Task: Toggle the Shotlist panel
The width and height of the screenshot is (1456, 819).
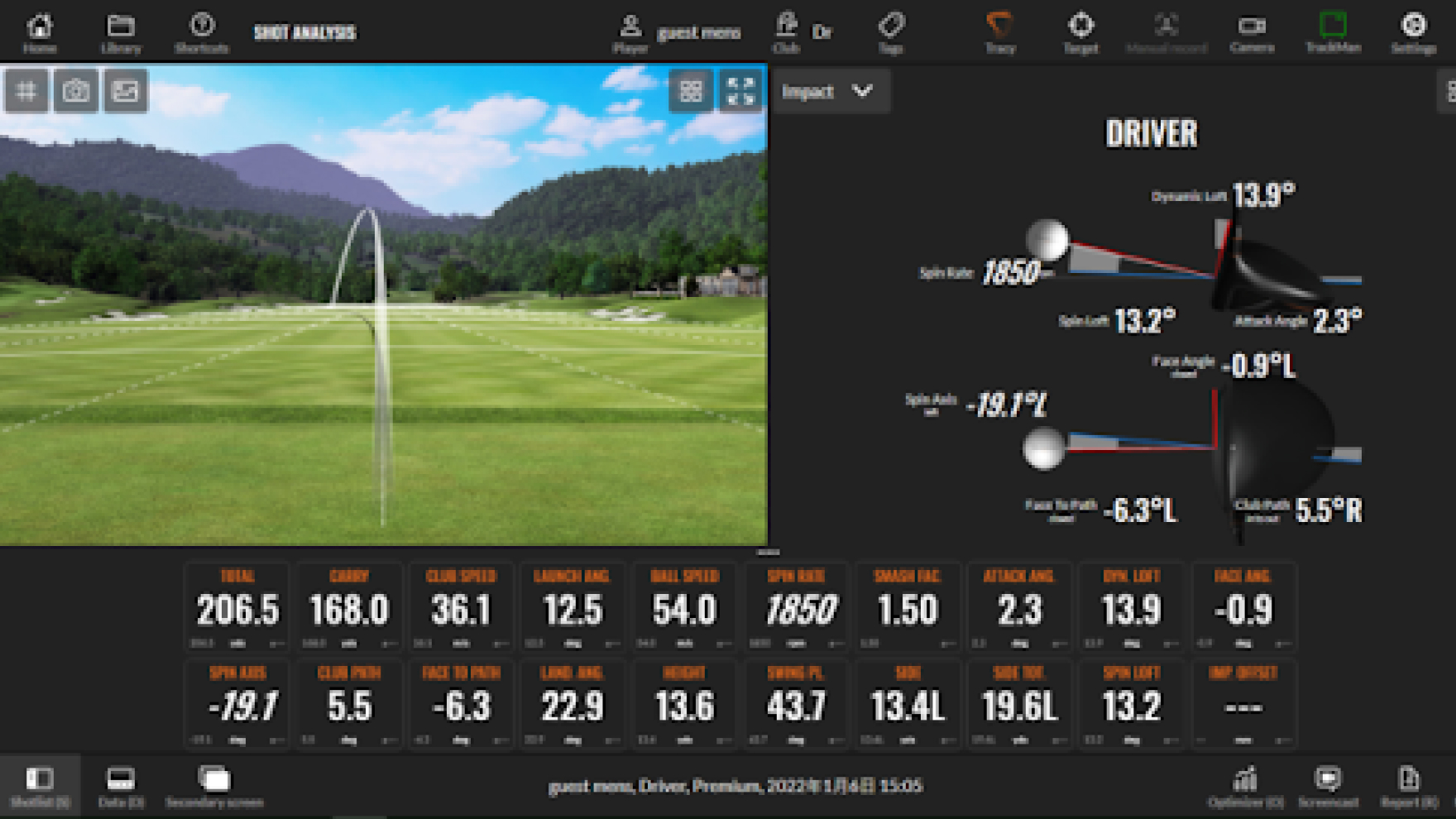Action: pos(40,786)
